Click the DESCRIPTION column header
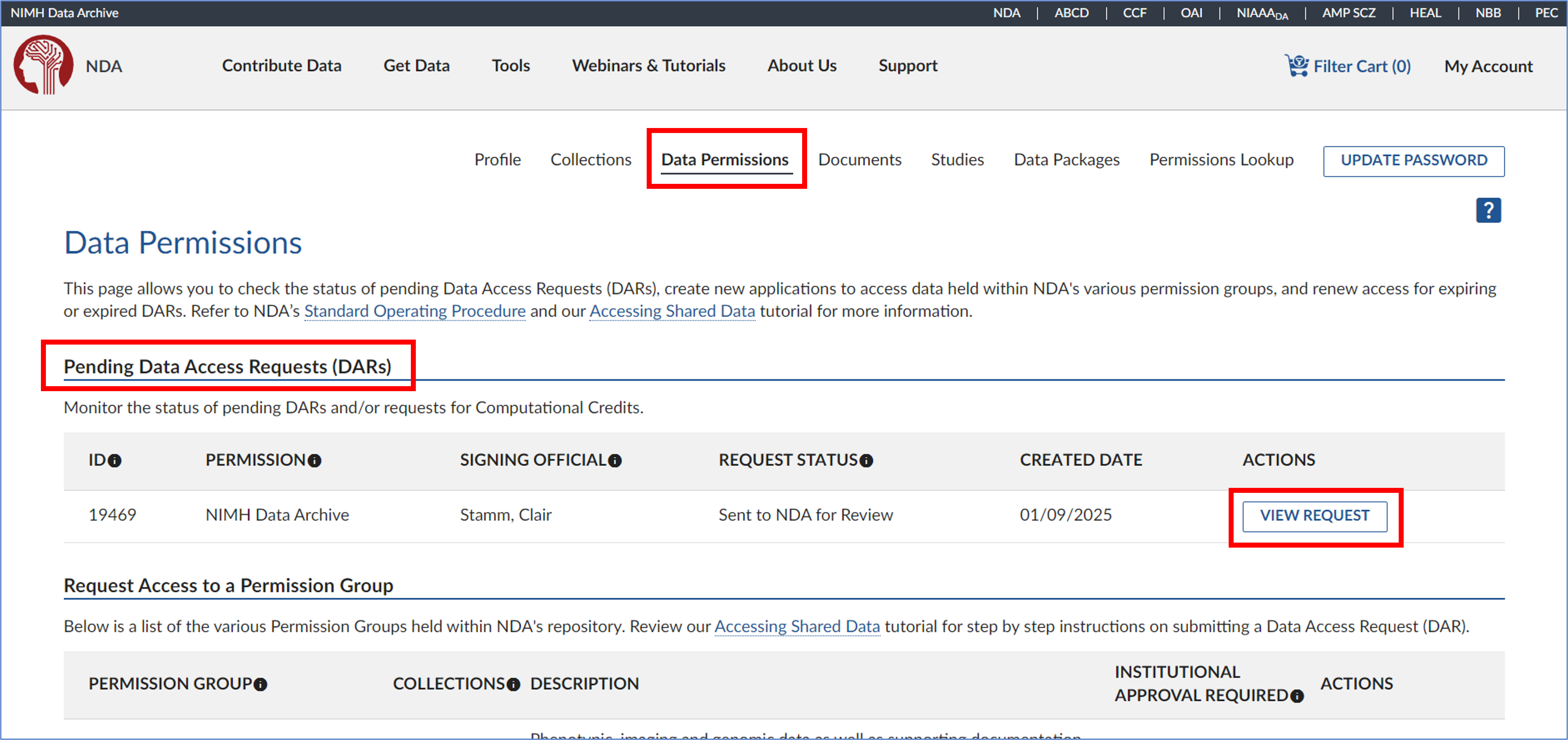The width and height of the screenshot is (1568, 740). pos(584,684)
